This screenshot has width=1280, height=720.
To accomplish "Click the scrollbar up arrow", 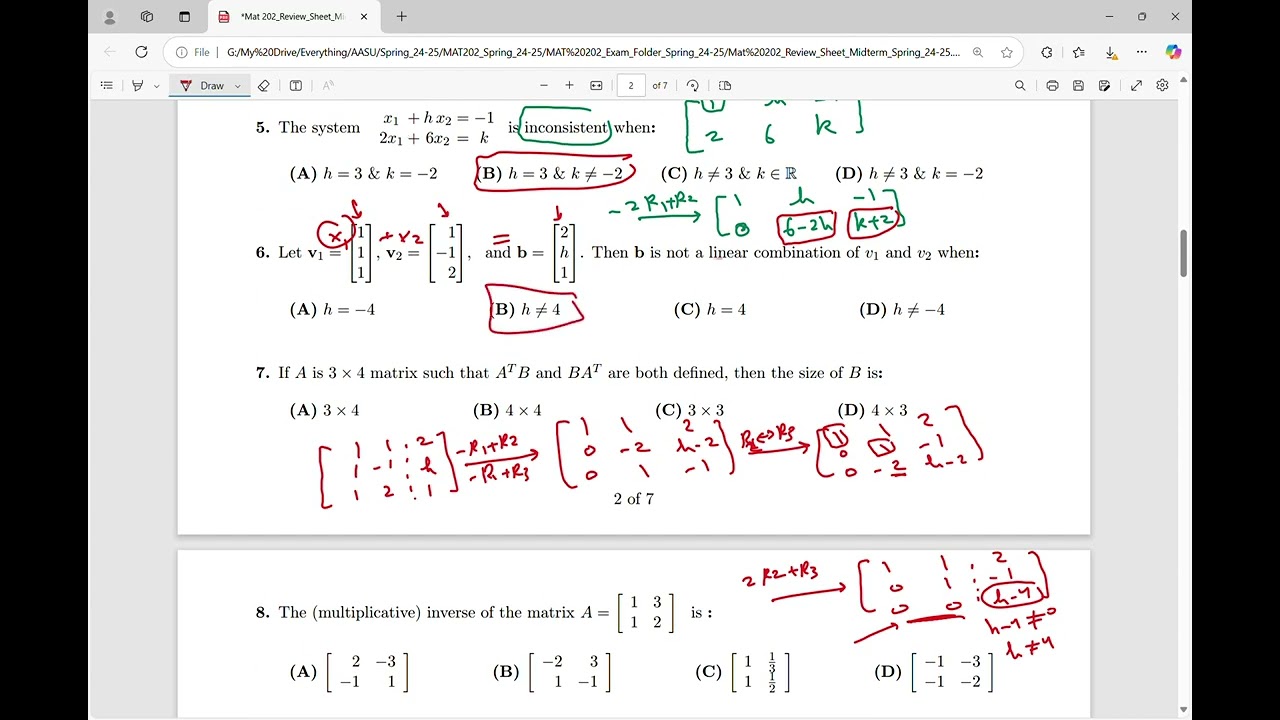I will pos(1184,79).
